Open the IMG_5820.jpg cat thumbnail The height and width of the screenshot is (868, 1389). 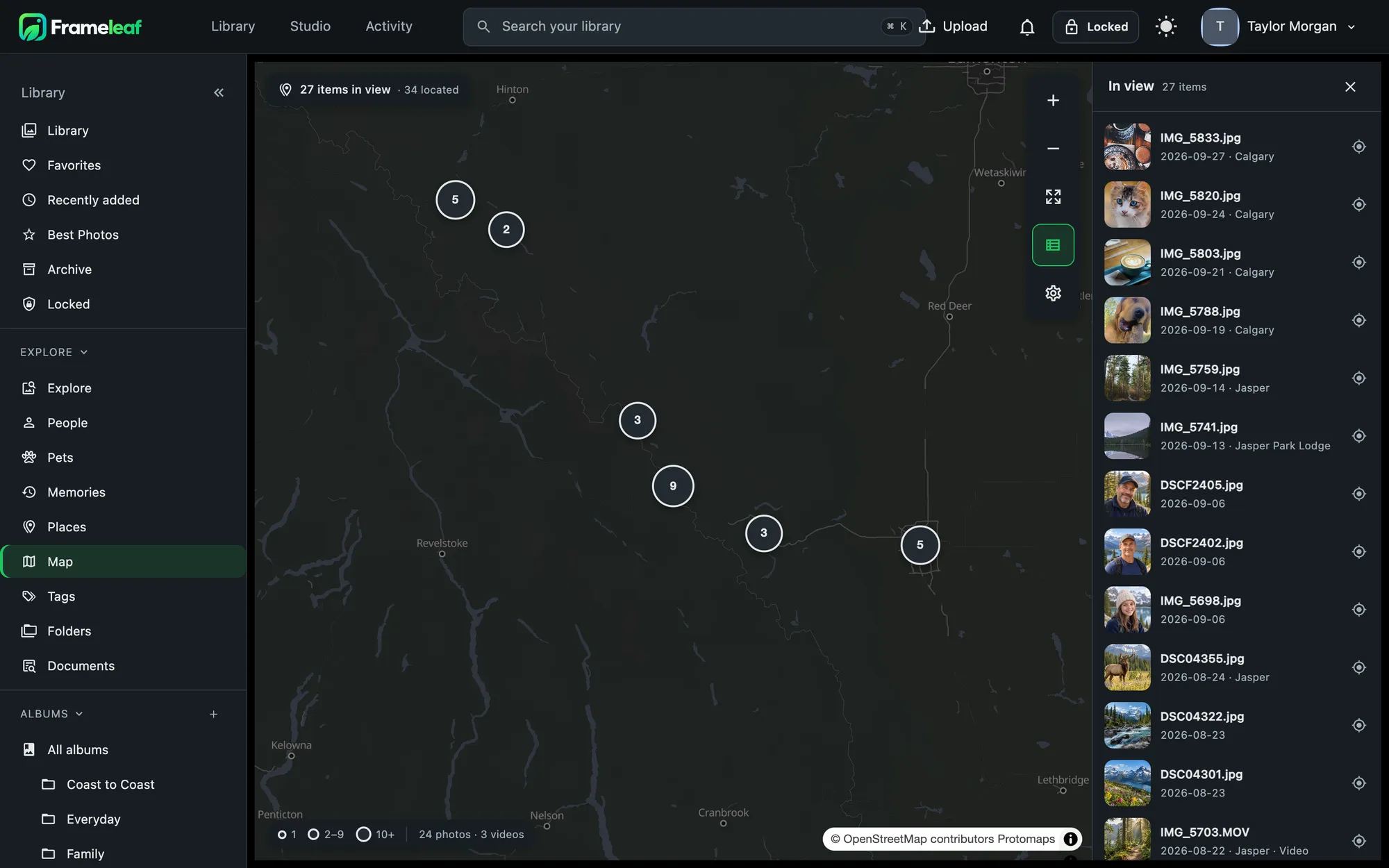point(1127,205)
